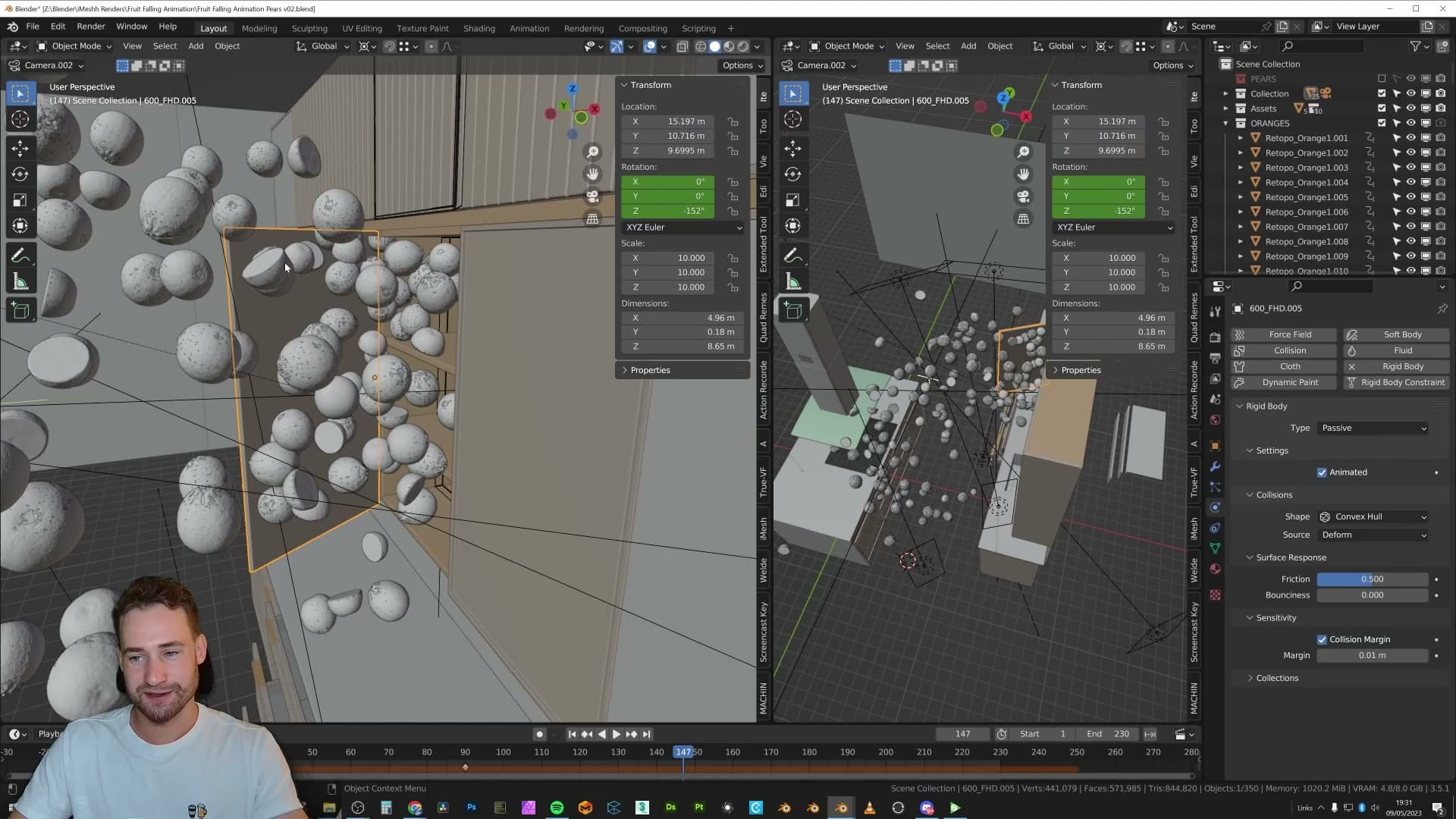Image resolution: width=1456 pixels, height=819 pixels.
Task: Open the Render menu
Action: [91, 27]
